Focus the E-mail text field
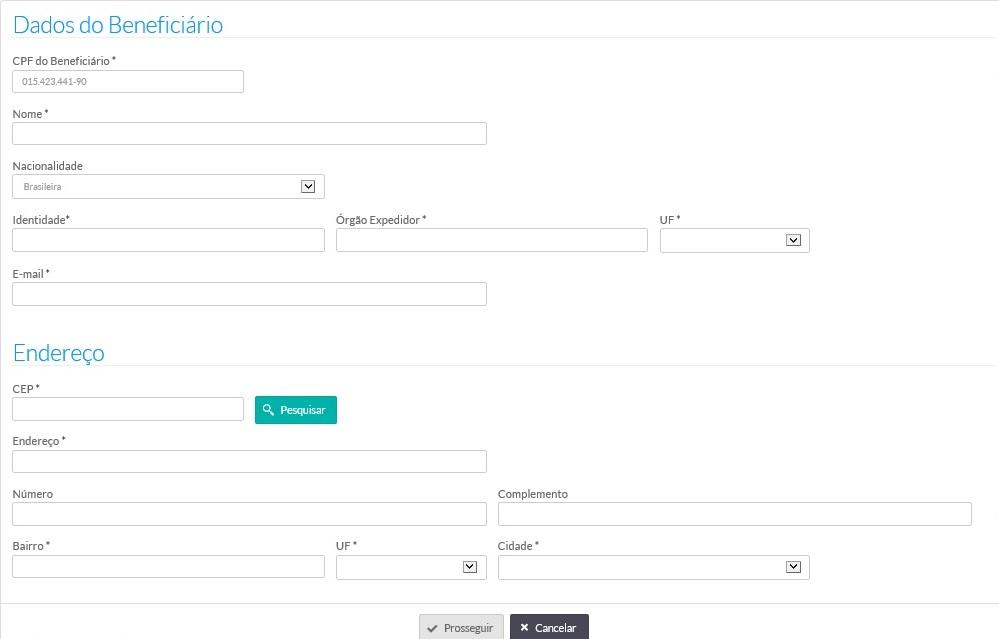Viewport: 999px width, 639px height. (249, 294)
